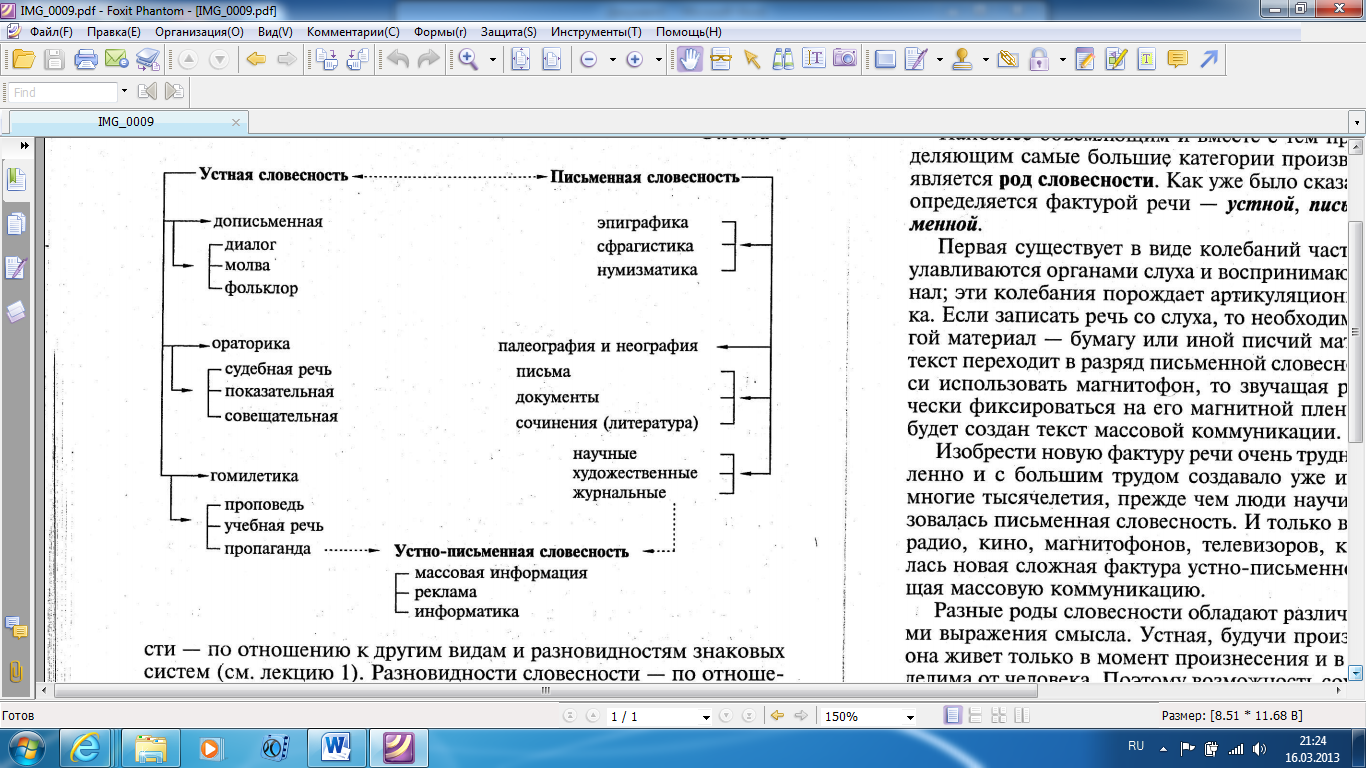Zoom in with the plus circle icon
The height and width of the screenshot is (768, 1366).
634,60
